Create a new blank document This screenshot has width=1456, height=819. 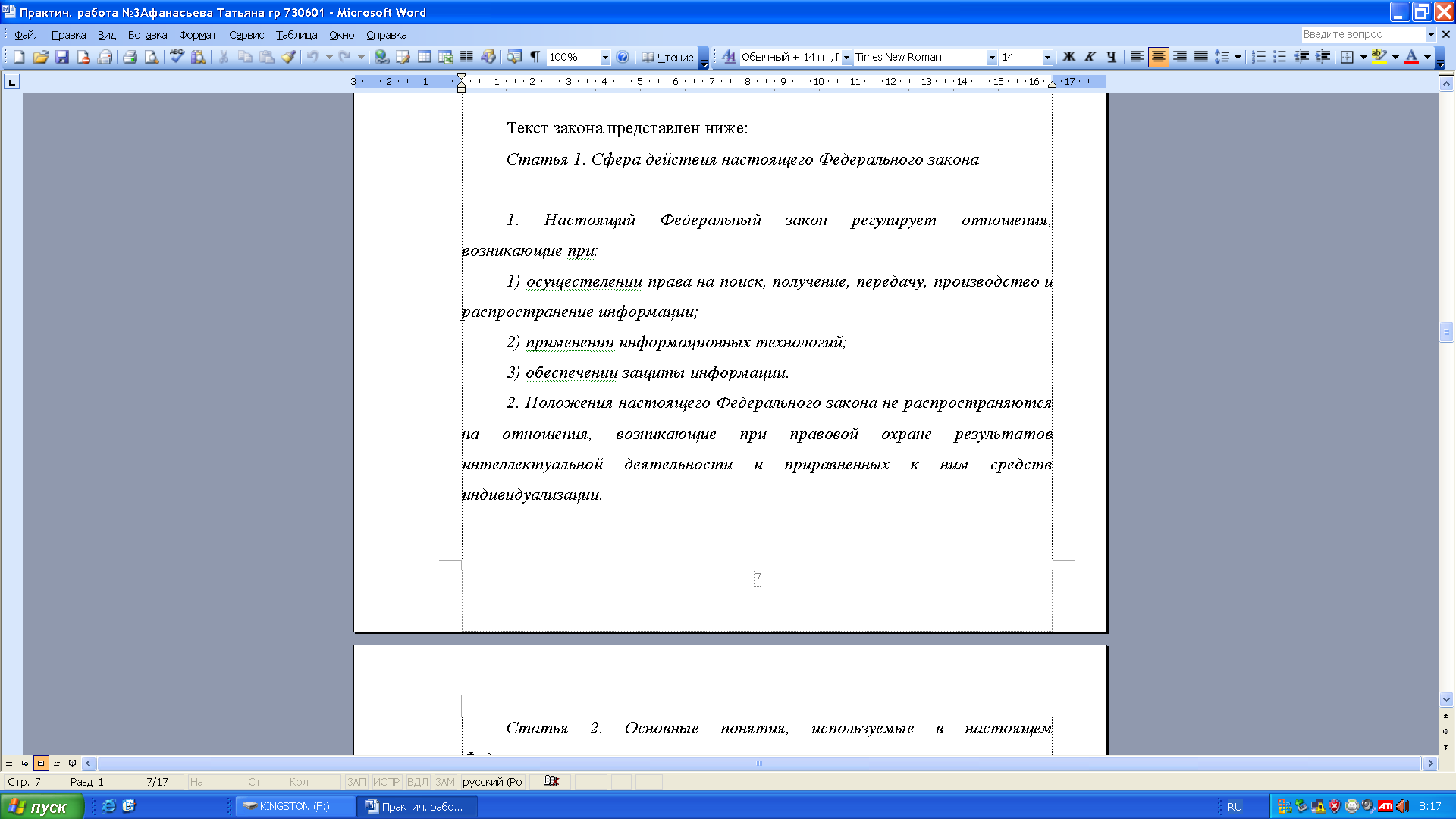click(20, 57)
